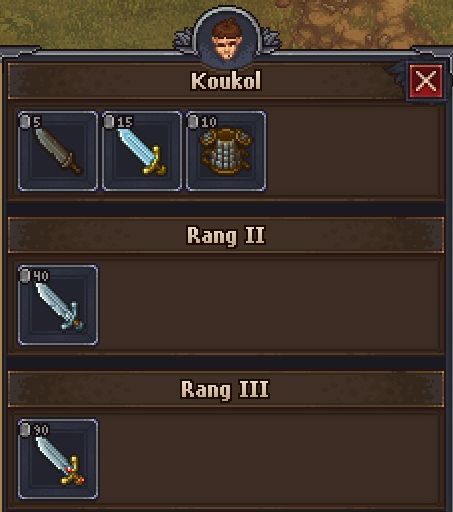Click the Koukol name title
This screenshot has height=512, width=453.
pos(226,81)
